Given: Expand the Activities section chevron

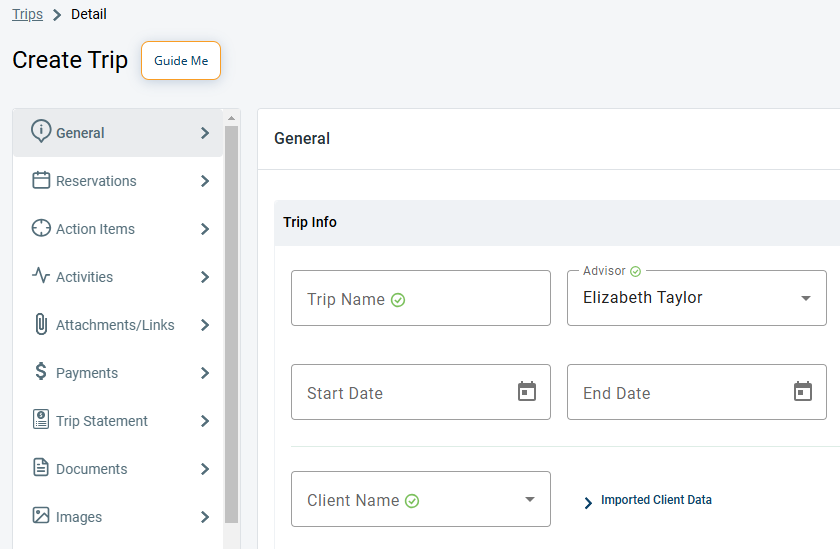Looking at the screenshot, I should pos(205,277).
